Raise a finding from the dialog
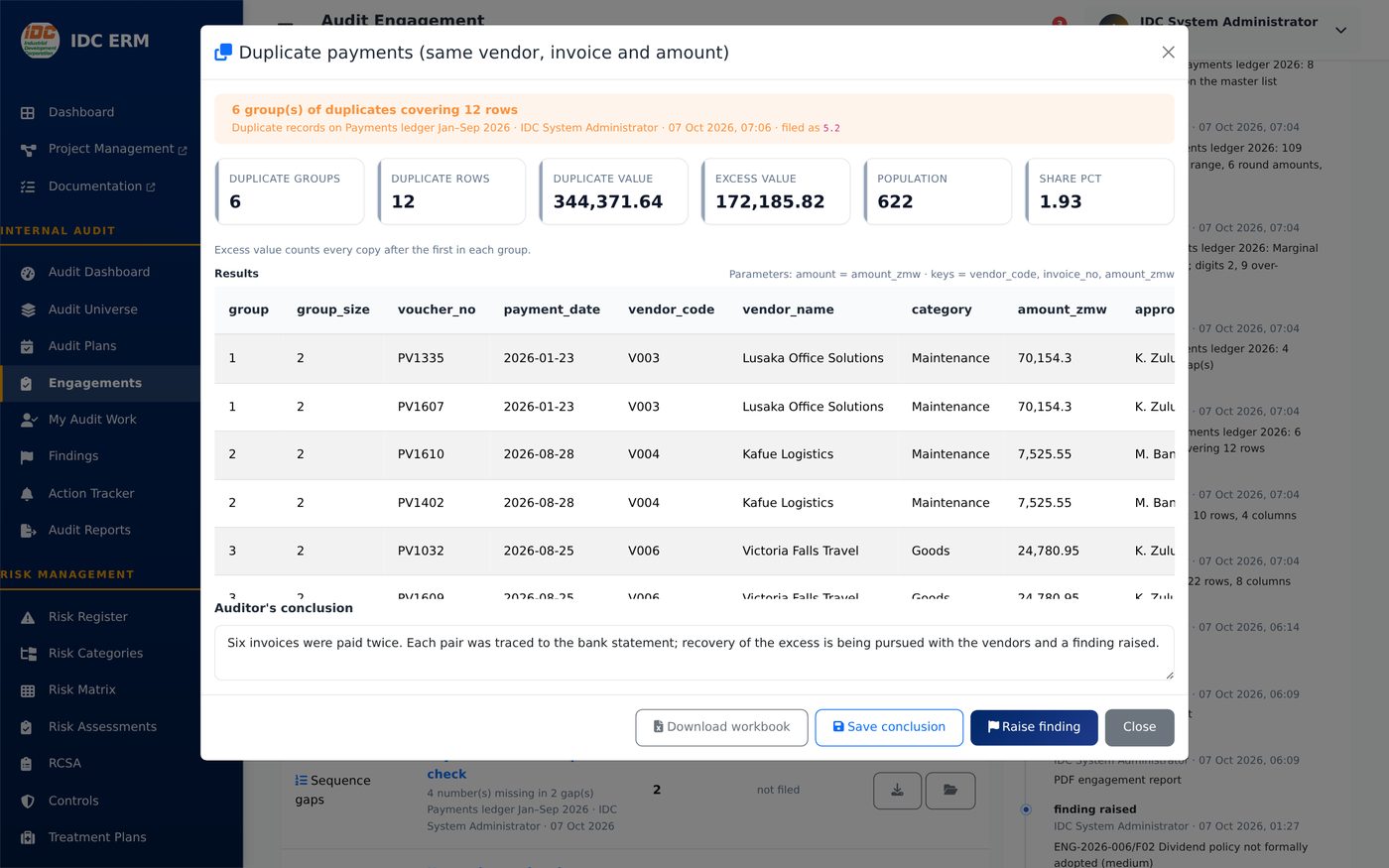The width and height of the screenshot is (1389, 868). [x=1034, y=727]
